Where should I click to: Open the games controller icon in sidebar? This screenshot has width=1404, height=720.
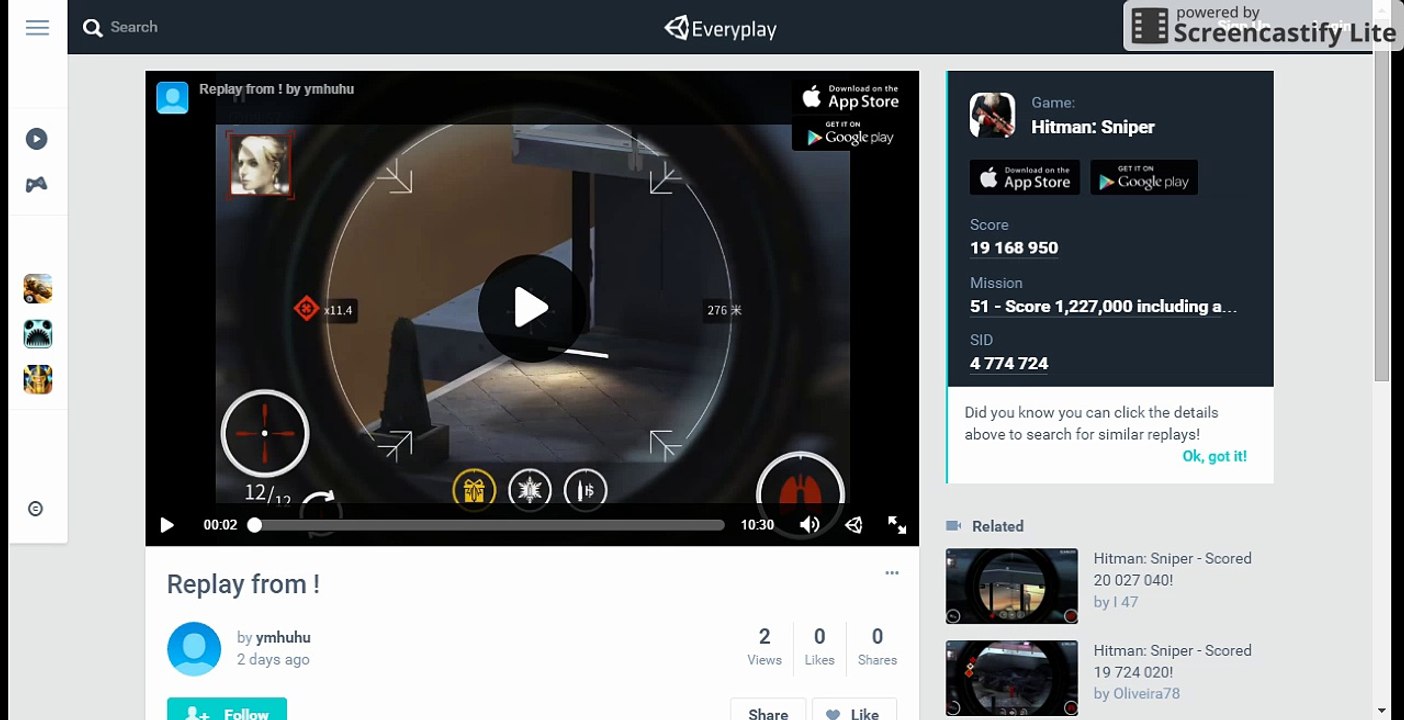tap(37, 184)
